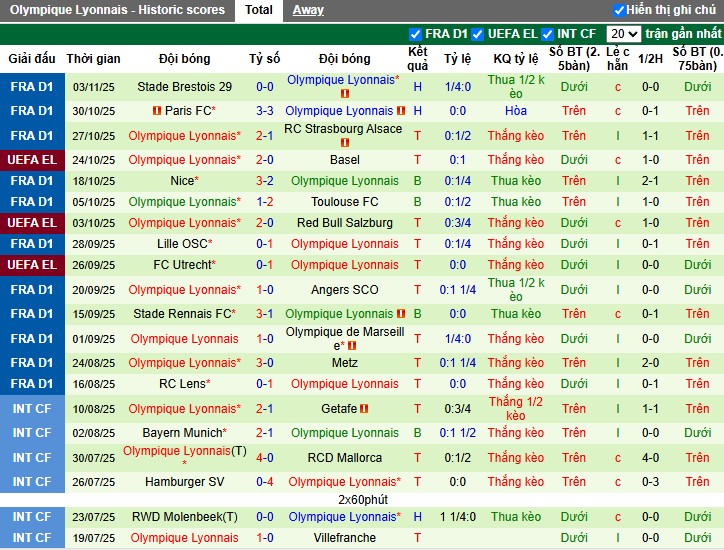Select the INT CF label on 10/08/25 row
This screenshot has height=550, width=724.
tap(32, 409)
